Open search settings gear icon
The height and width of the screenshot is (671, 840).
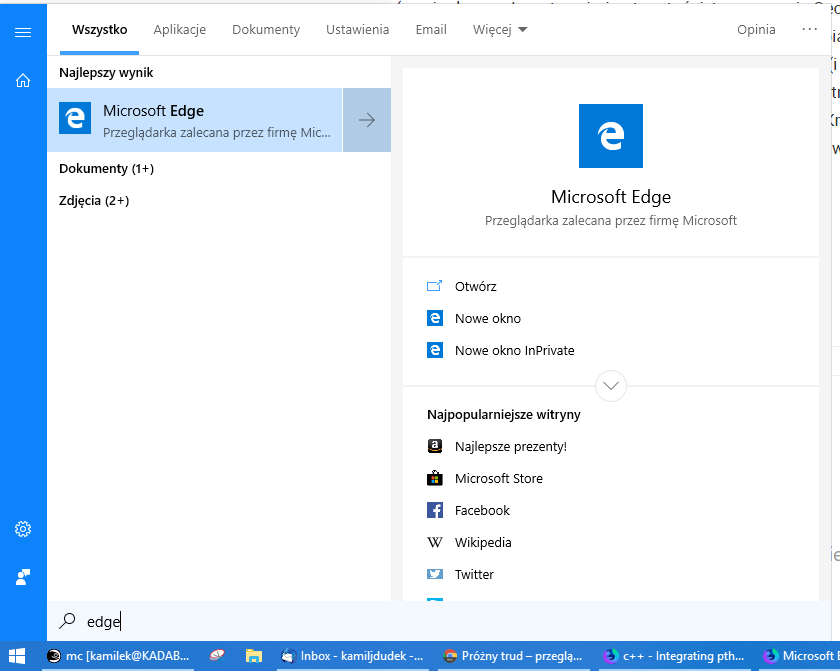click(22, 529)
